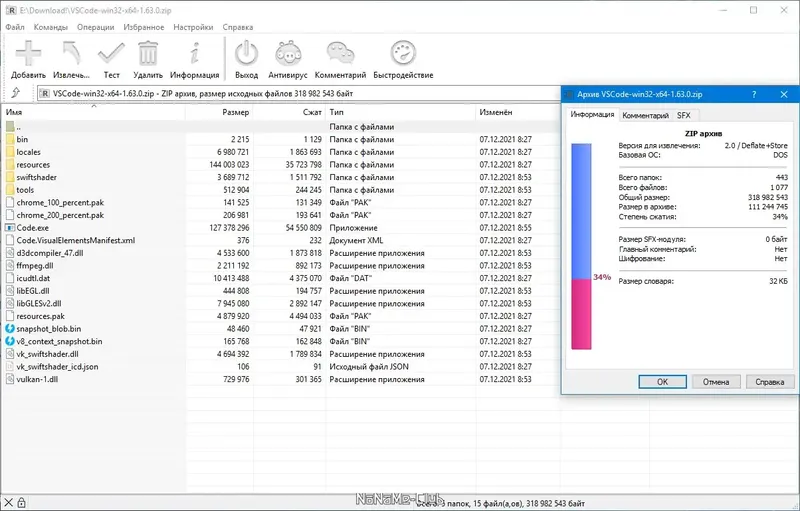Click the Добавить (Add) toolbar icon
Image resolution: width=800 pixels, height=511 pixels.
coord(28,53)
